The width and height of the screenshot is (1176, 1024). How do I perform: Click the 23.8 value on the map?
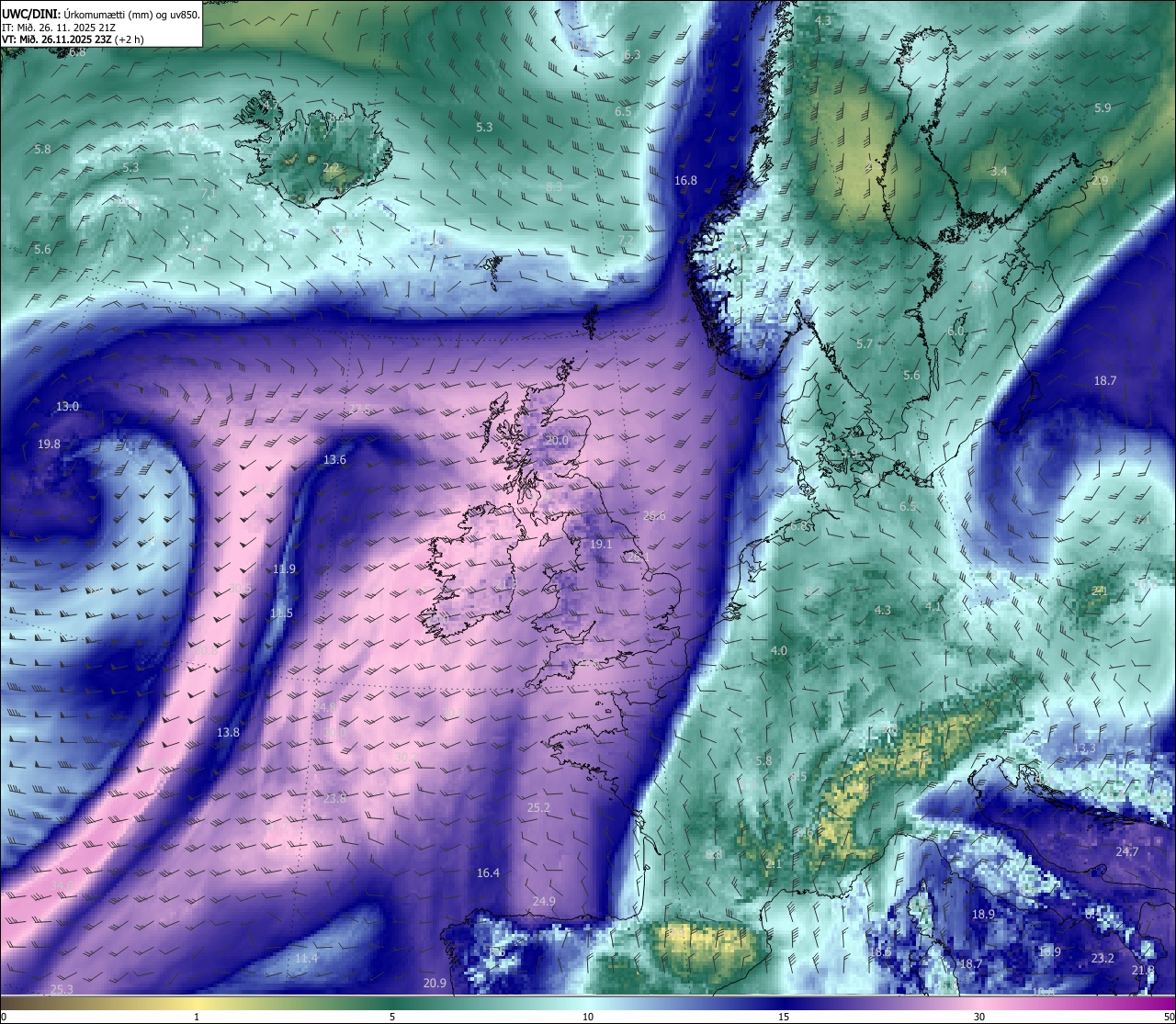point(334,798)
